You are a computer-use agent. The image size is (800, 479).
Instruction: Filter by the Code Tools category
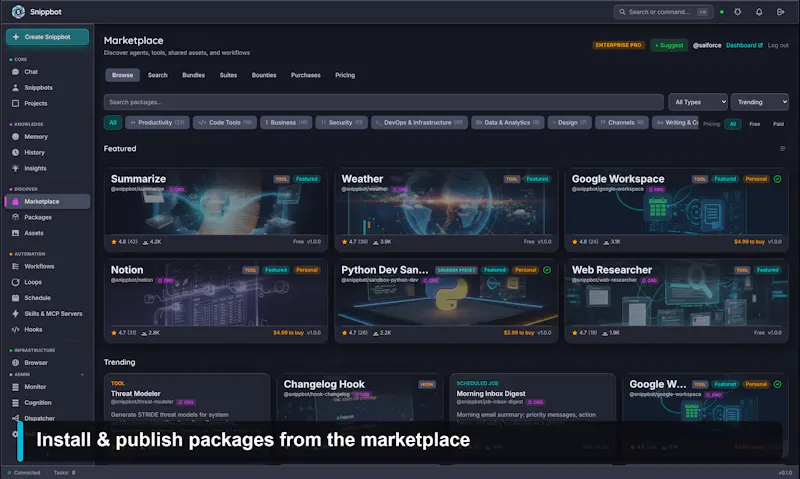click(224, 122)
